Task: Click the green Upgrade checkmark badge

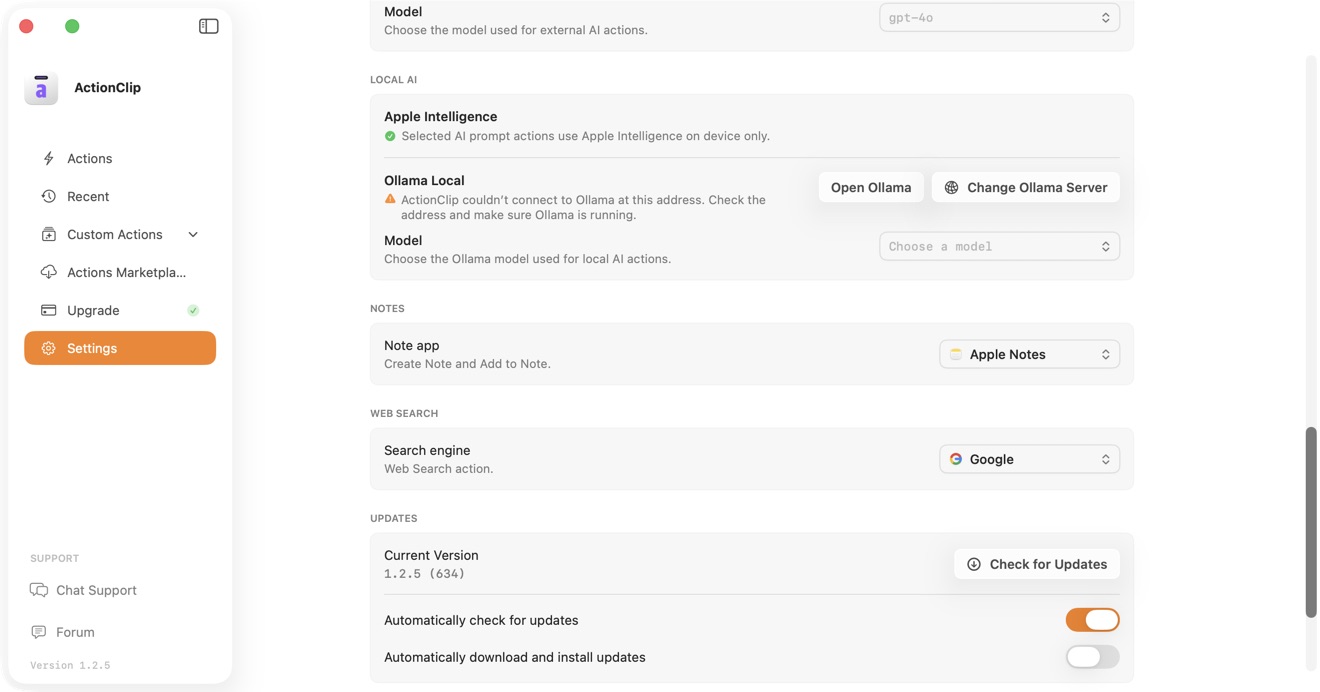Action: coord(193,310)
